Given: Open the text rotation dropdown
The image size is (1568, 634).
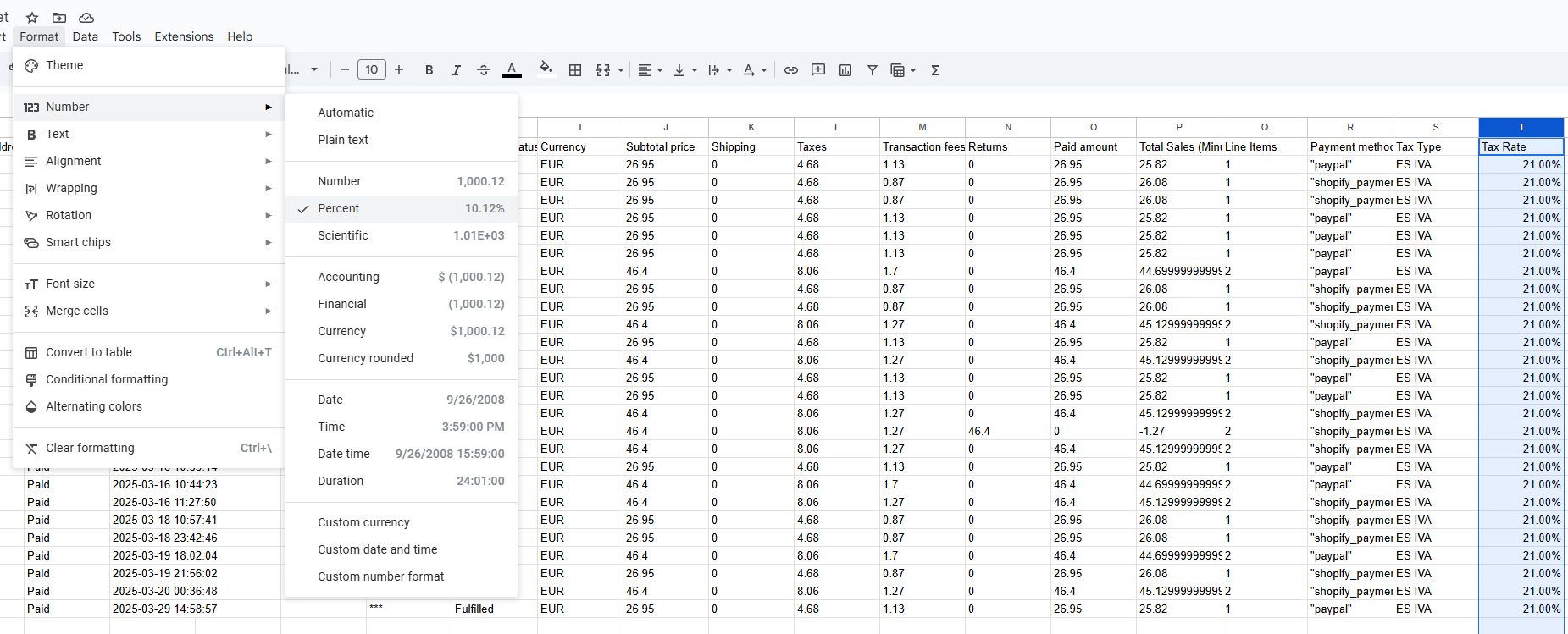Looking at the screenshot, I should tap(754, 70).
